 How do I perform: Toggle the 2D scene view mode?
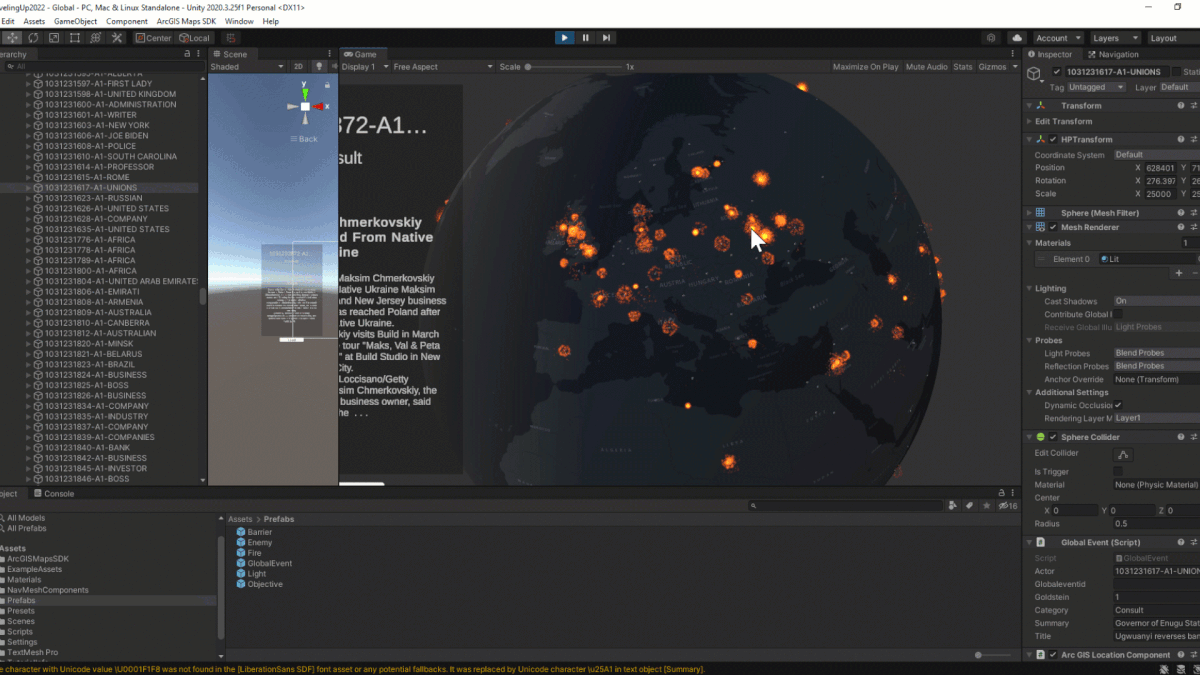pos(298,67)
